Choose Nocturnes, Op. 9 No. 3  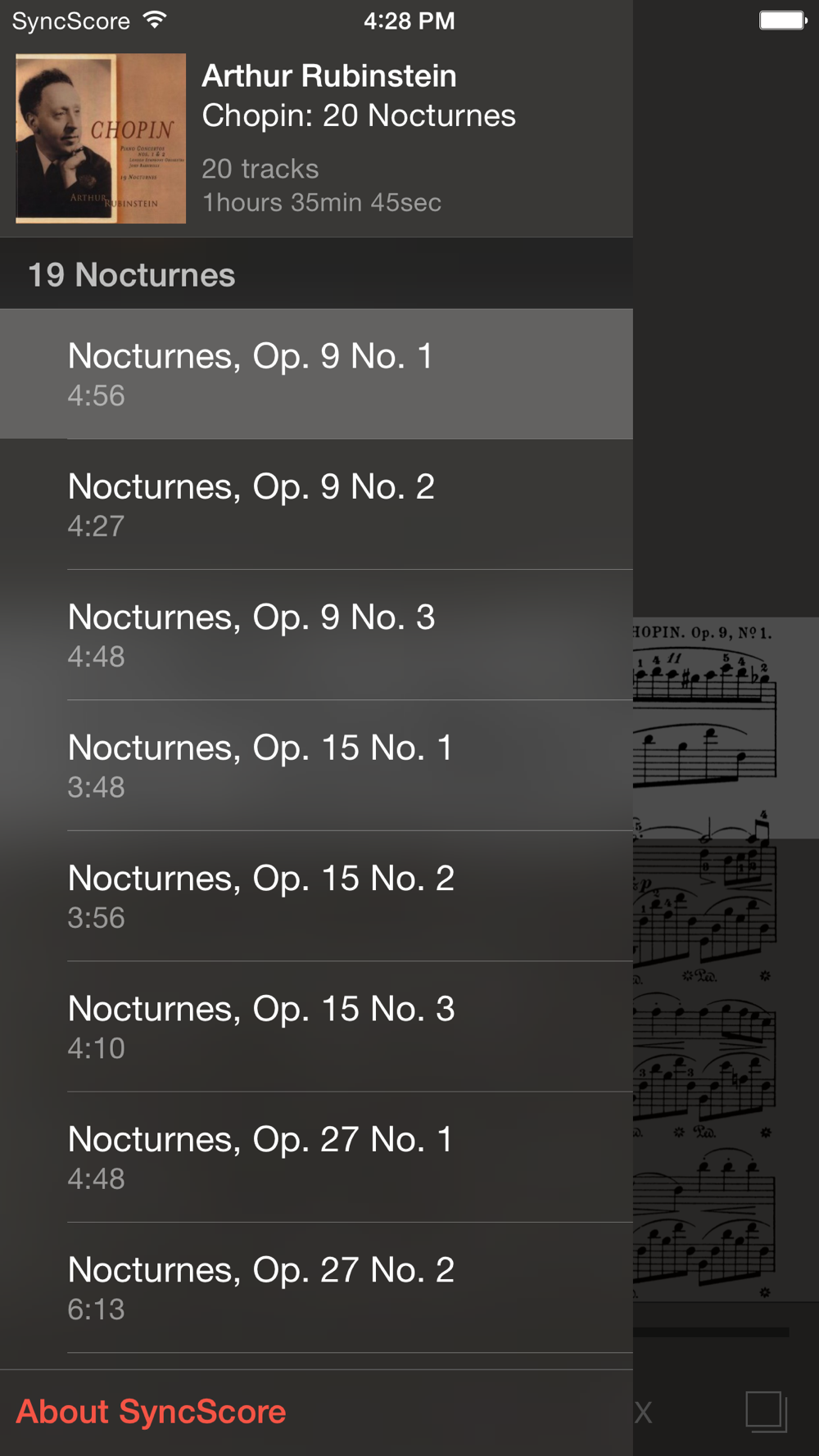pos(316,635)
